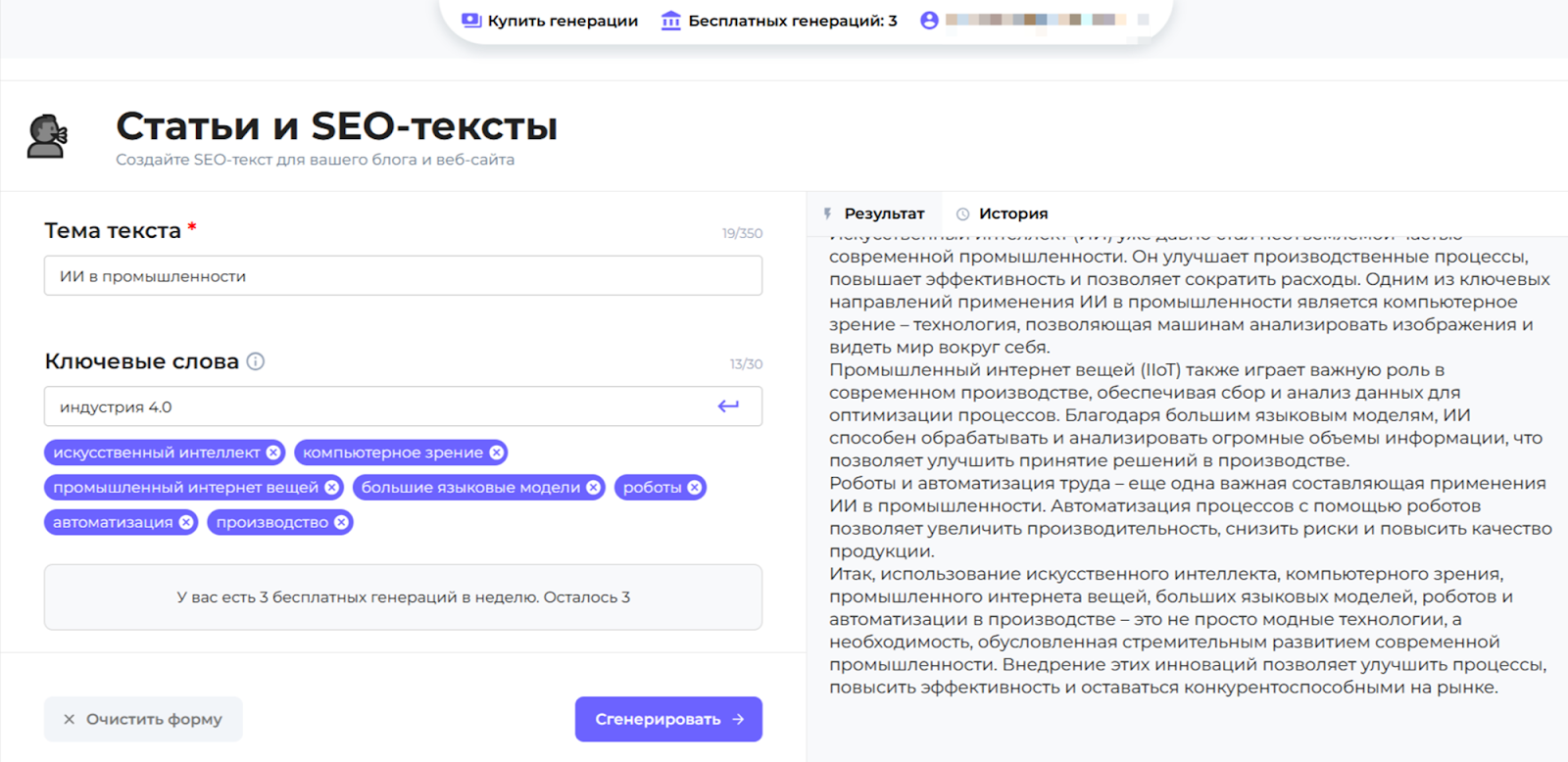Remove the 'большие языковые модели' tag

point(594,488)
